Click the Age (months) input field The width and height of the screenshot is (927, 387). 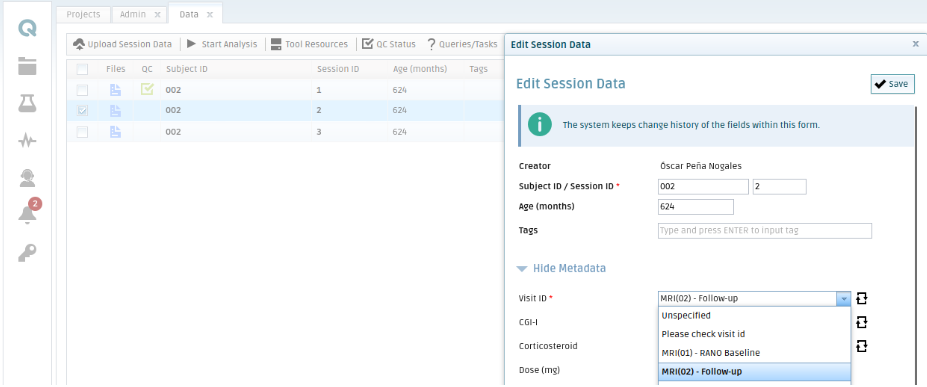click(696, 207)
